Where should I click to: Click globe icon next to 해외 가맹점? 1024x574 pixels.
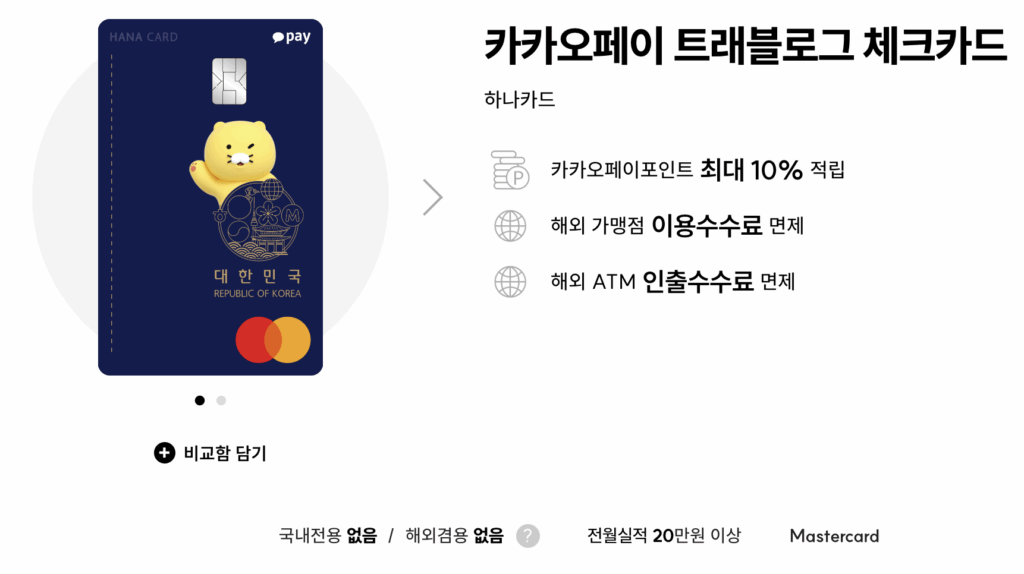pyautogui.click(x=510, y=226)
